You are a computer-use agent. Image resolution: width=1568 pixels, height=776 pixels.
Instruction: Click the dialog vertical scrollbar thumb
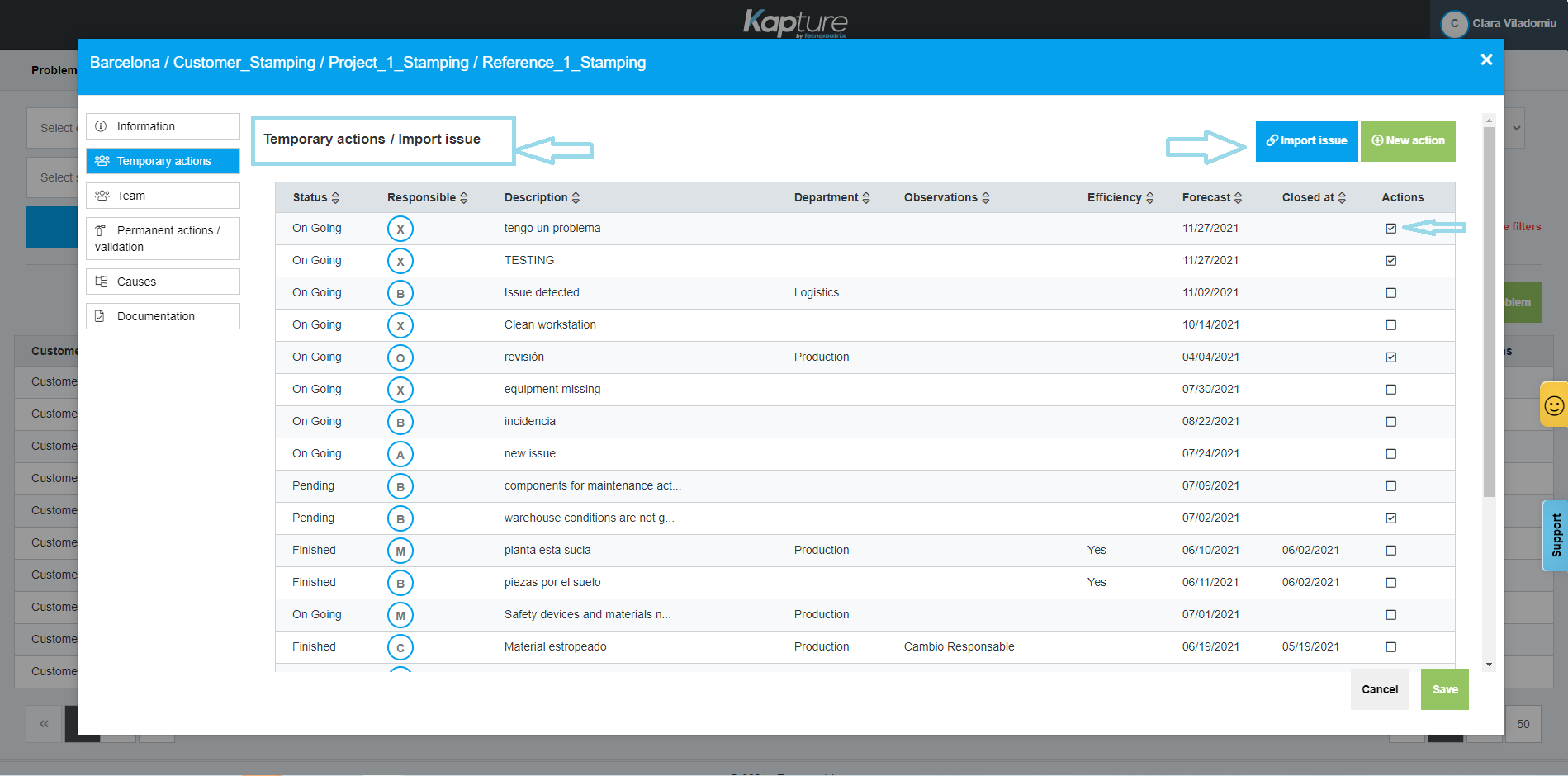tap(1489, 312)
